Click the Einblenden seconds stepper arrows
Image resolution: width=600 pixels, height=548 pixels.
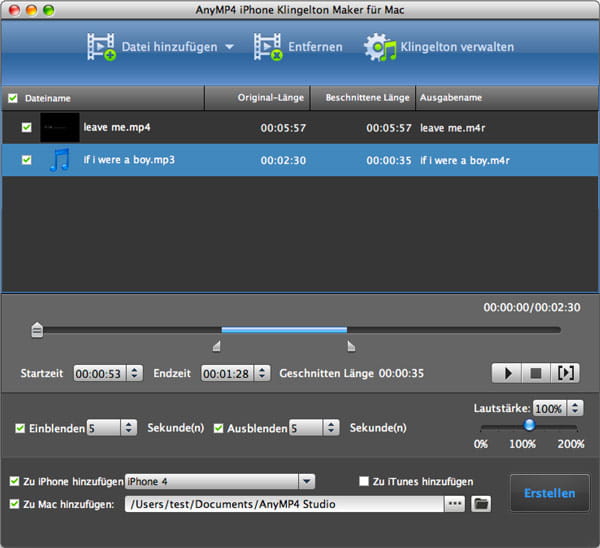pyautogui.click(x=129, y=428)
